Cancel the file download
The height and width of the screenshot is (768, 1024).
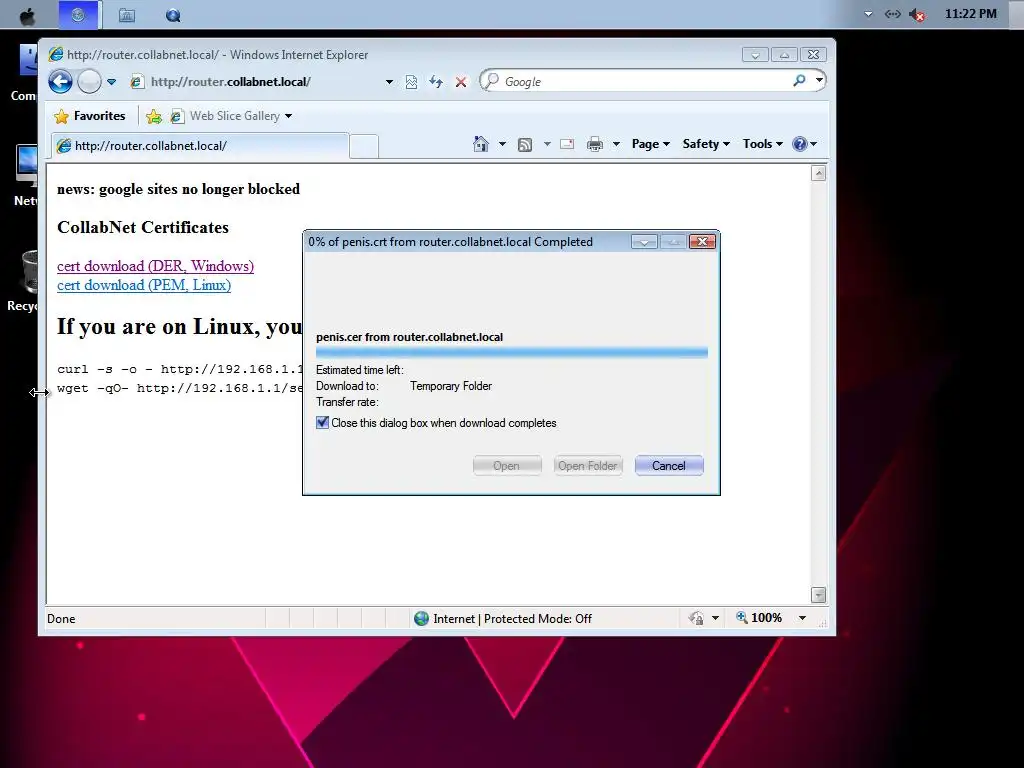pos(669,466)
